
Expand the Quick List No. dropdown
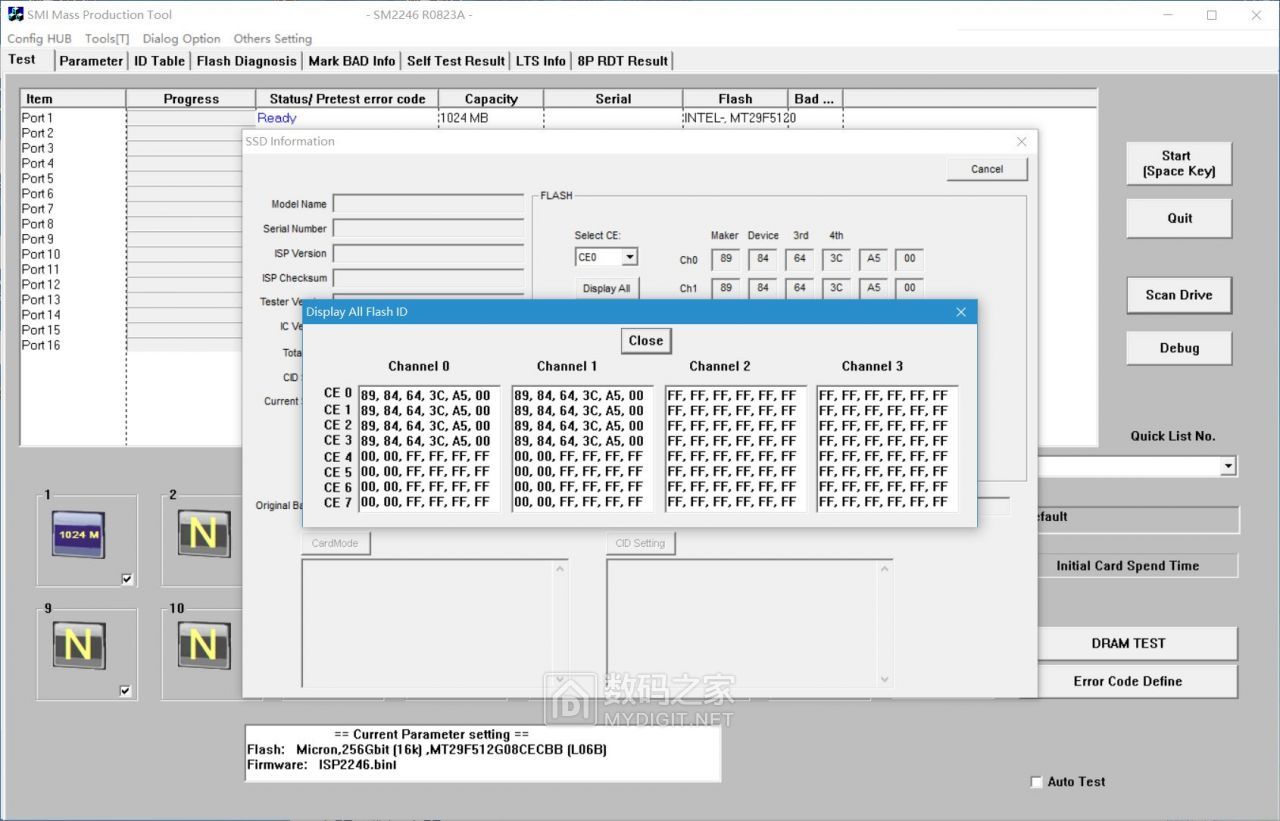[1228, 466]
